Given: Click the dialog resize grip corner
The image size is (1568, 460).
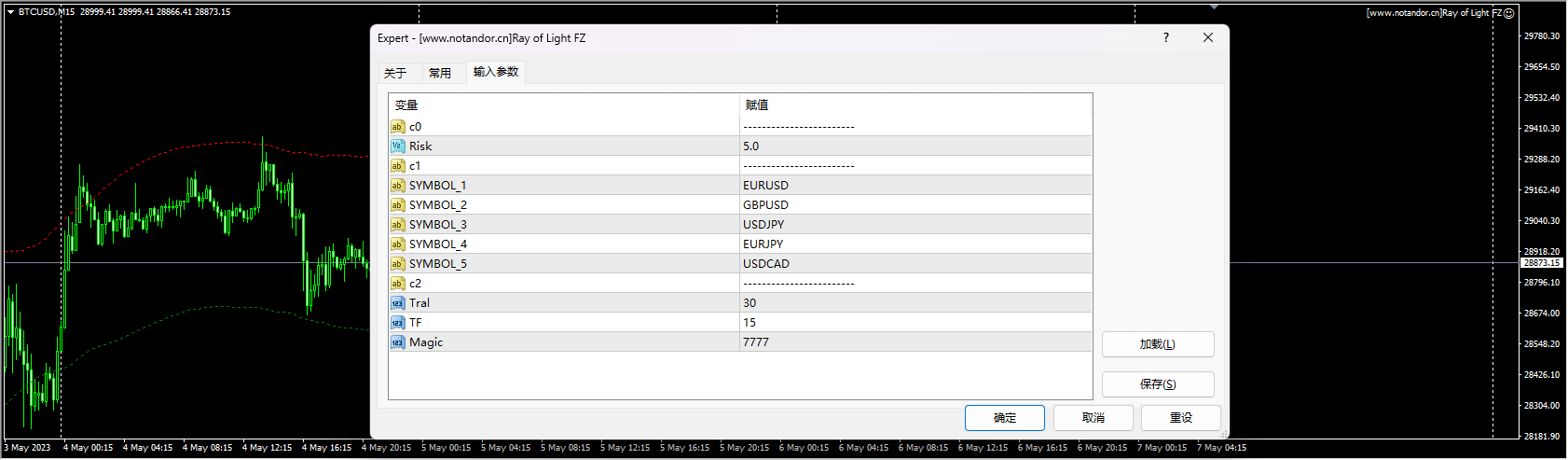Looking at the screenshot, I should click(x=1224, y=434).
